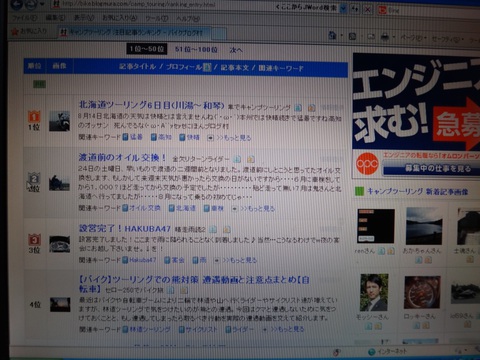Screen dimensions: 480x360
Task: Click the browser back arrow button
Action: point(17,4)
